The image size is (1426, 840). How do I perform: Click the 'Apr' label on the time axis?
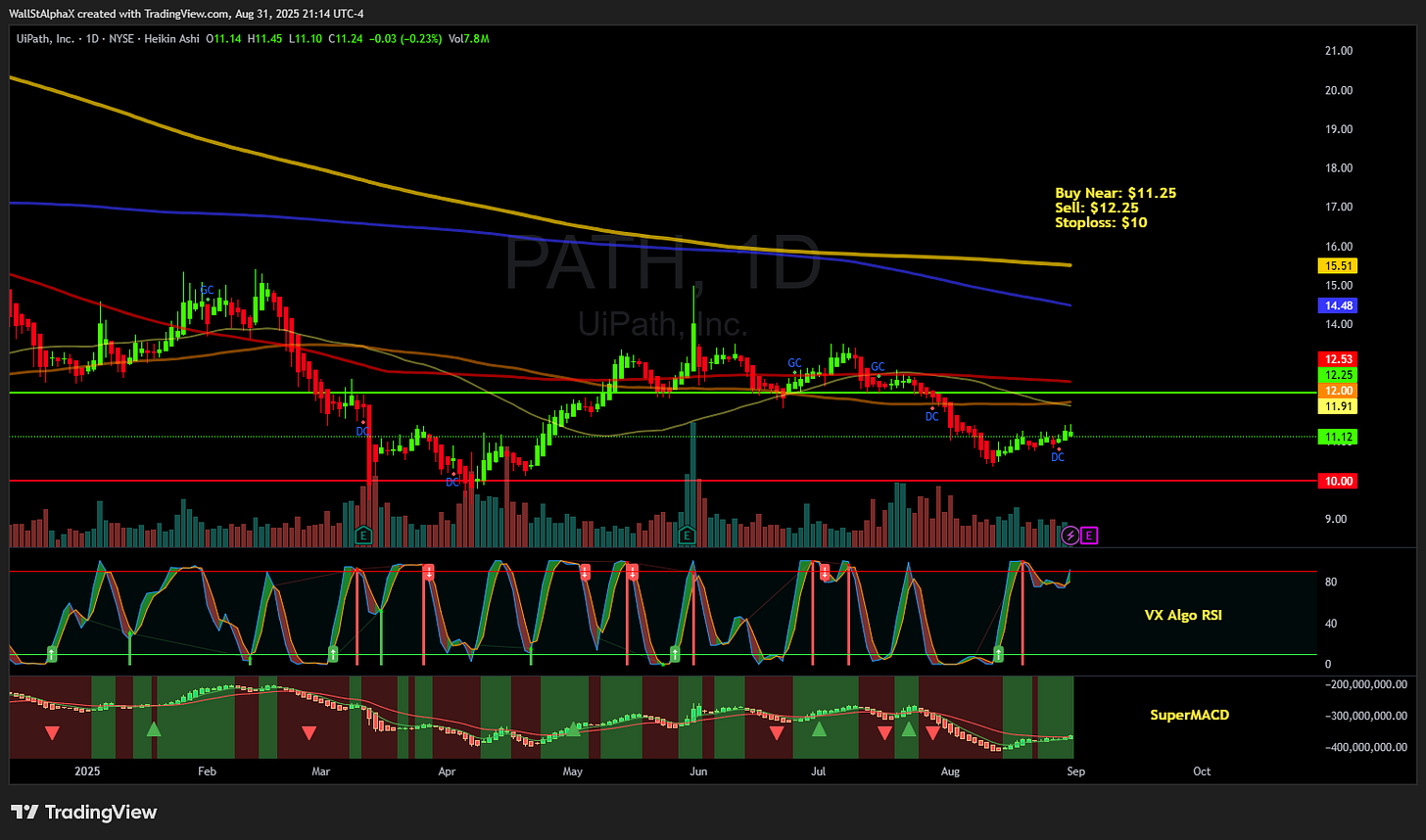point(448,771)
